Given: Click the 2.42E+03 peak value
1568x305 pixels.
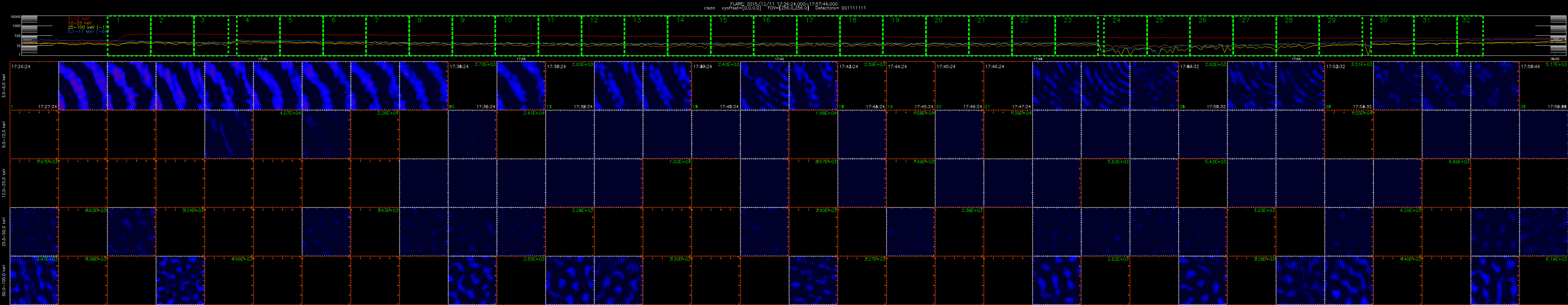Looking at the screenshot, I should click(728, 65).
